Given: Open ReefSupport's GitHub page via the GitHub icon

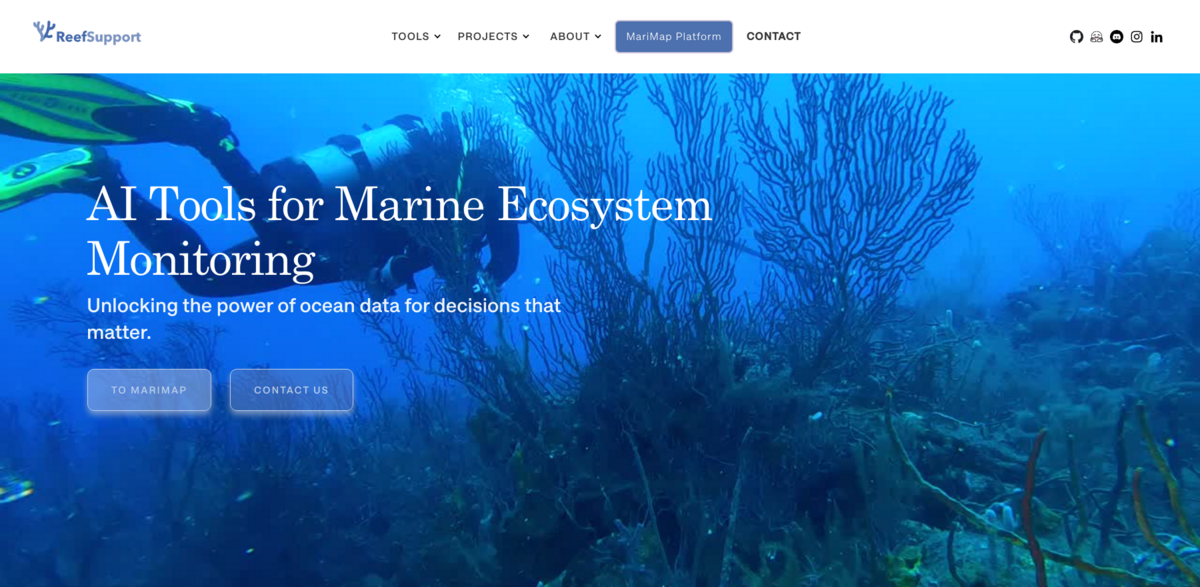Looking at the screenshot, I should tap(1076, 36).
